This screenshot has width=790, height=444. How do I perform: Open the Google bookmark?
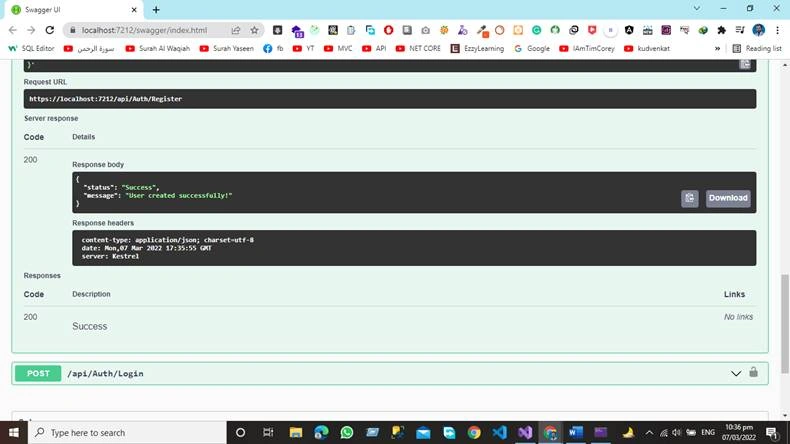tap(532, 48)
